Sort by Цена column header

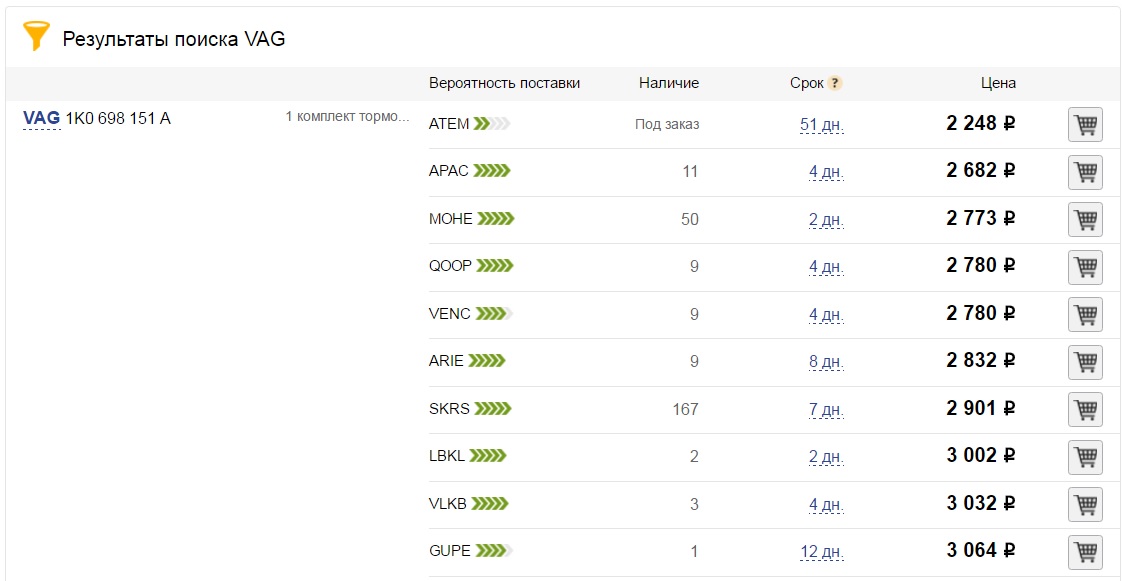pos(997,83)
